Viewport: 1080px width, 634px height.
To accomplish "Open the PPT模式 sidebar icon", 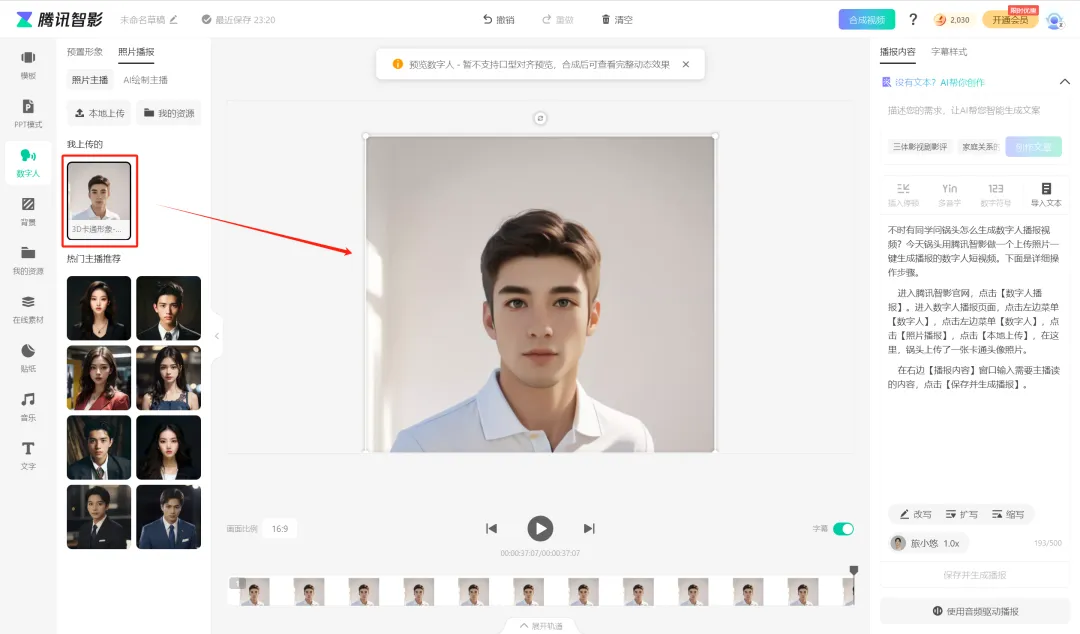I will click(28, 113).
